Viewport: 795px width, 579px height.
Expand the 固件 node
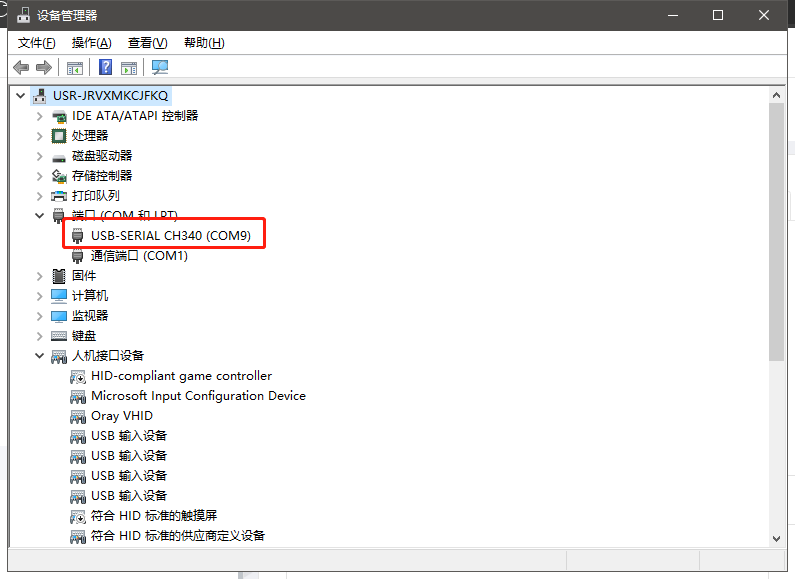click(40, 276)
